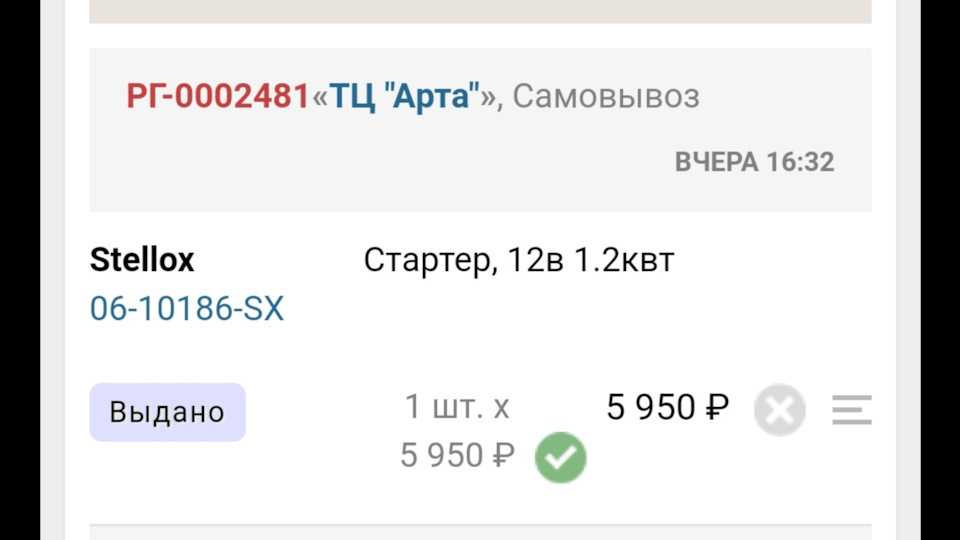960x540 pixels.
Task: Click the ВЧЕРА 16:32 timestamp
Action: click(x=754, y=162)
